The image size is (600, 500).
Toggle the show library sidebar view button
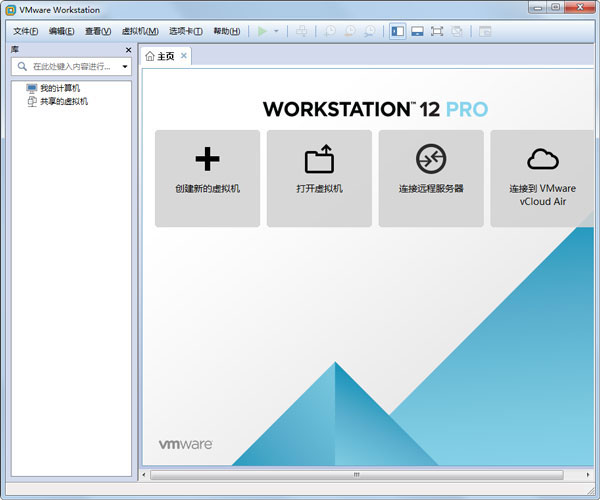click(398, 31)
